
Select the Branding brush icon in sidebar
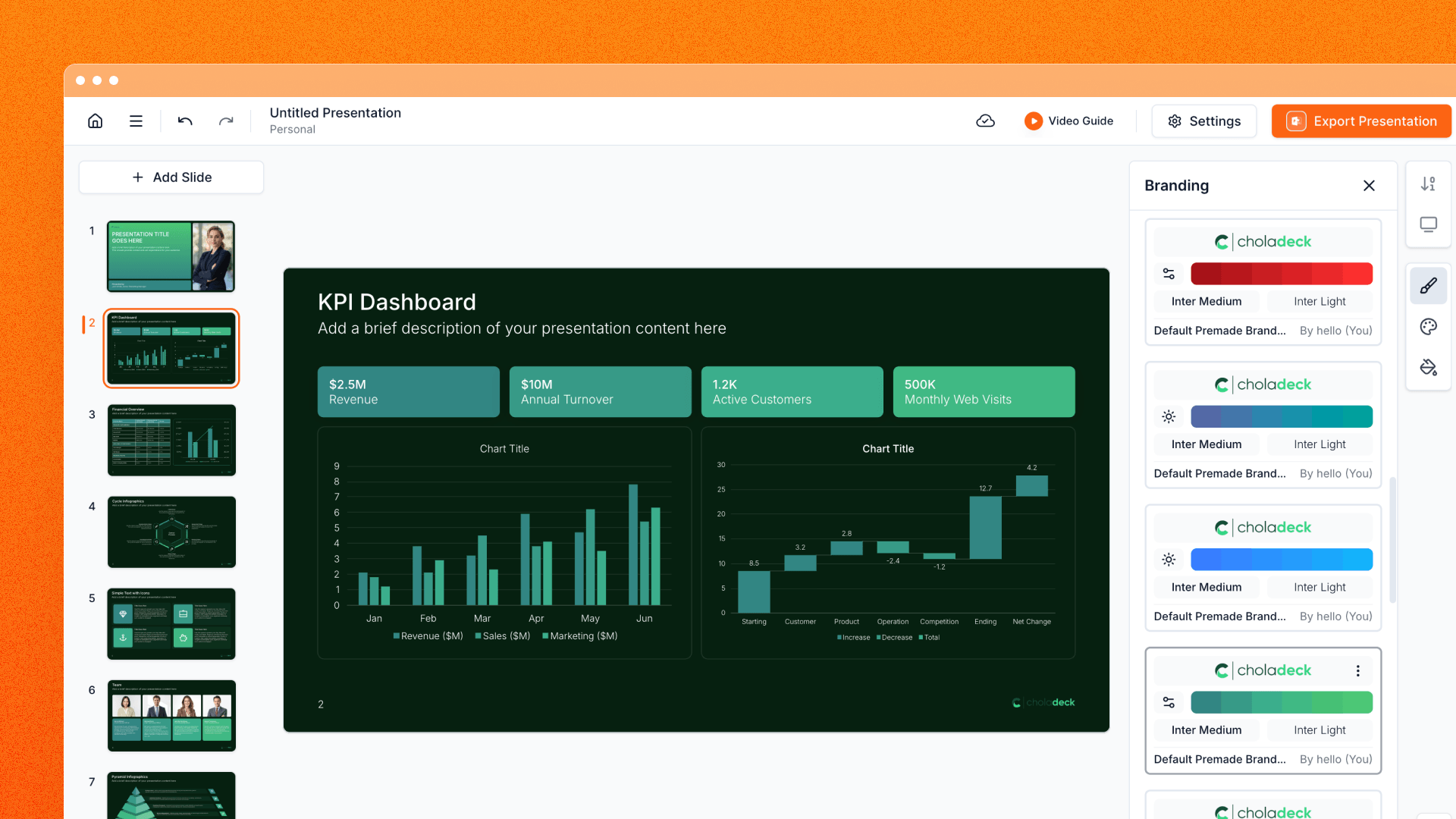[x=1429, y=286]
